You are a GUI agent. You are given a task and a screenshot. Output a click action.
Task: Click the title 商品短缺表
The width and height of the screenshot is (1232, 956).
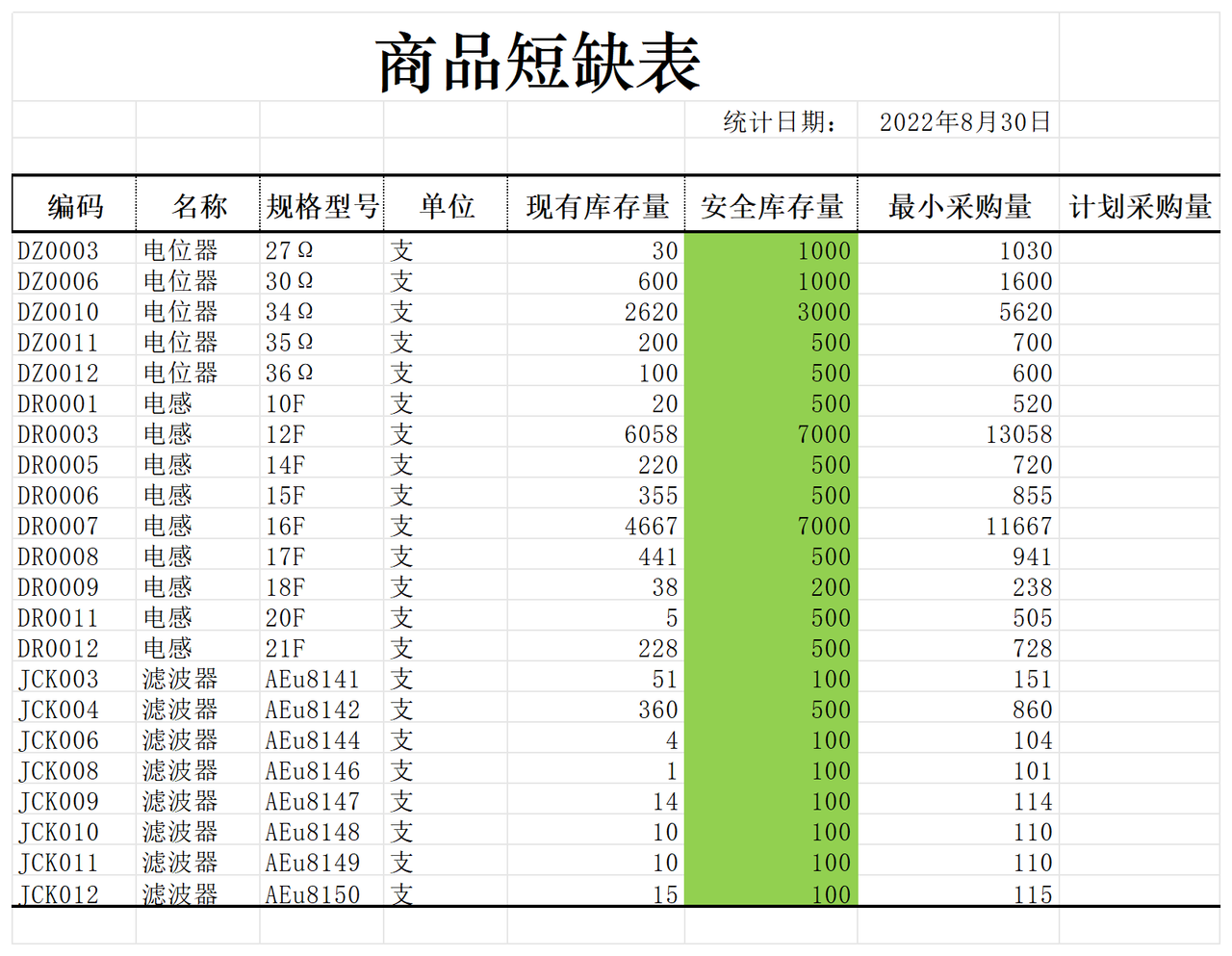(x=538, y=63)
